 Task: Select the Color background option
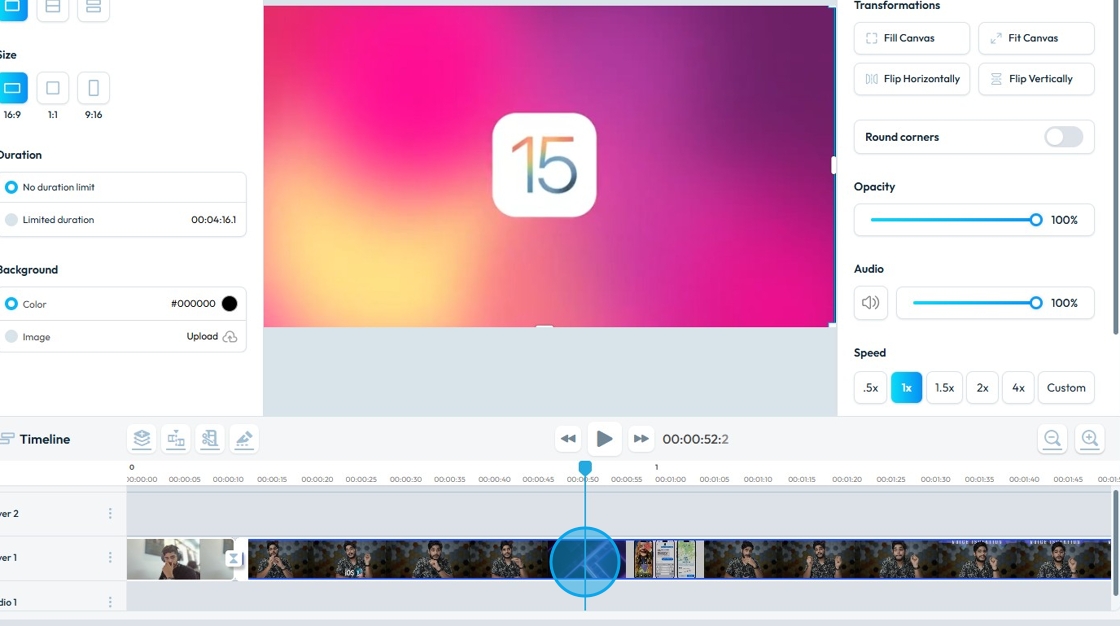click(x=11, y=304)
